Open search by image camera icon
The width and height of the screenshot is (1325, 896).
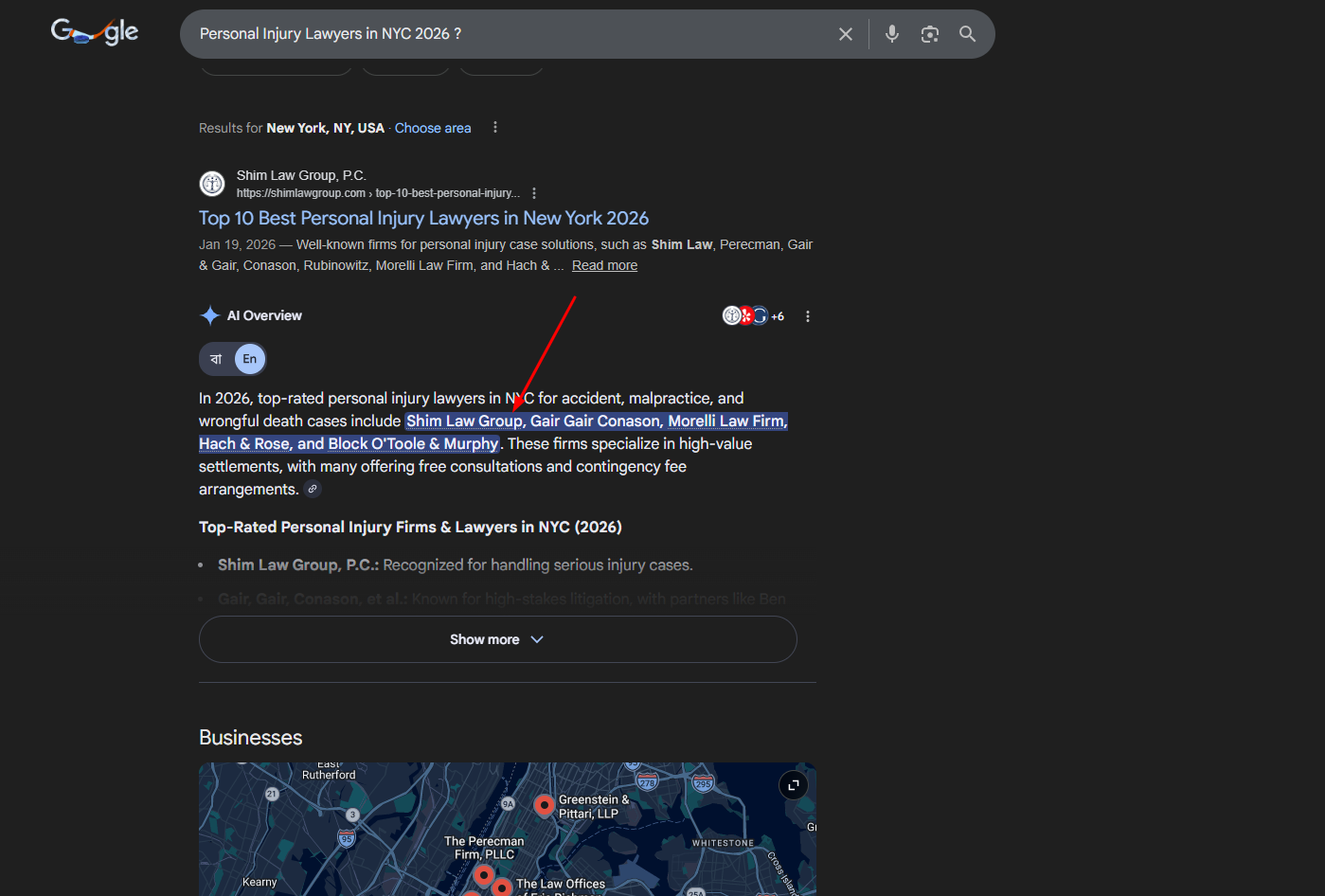click(929, 34)
